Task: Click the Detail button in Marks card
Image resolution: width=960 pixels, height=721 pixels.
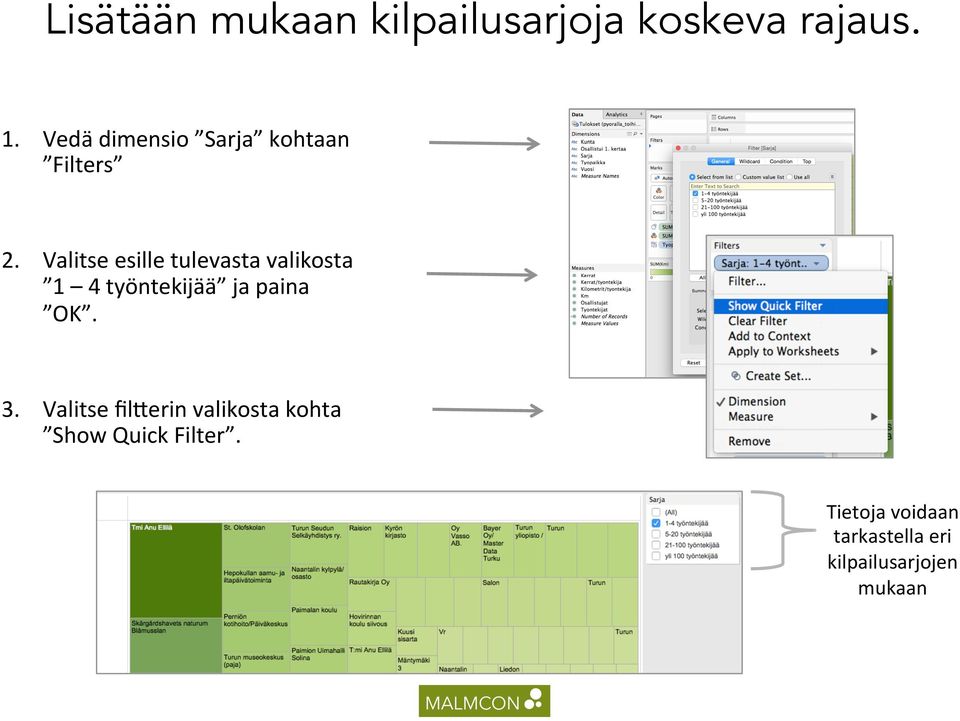Action: [658, 212]
